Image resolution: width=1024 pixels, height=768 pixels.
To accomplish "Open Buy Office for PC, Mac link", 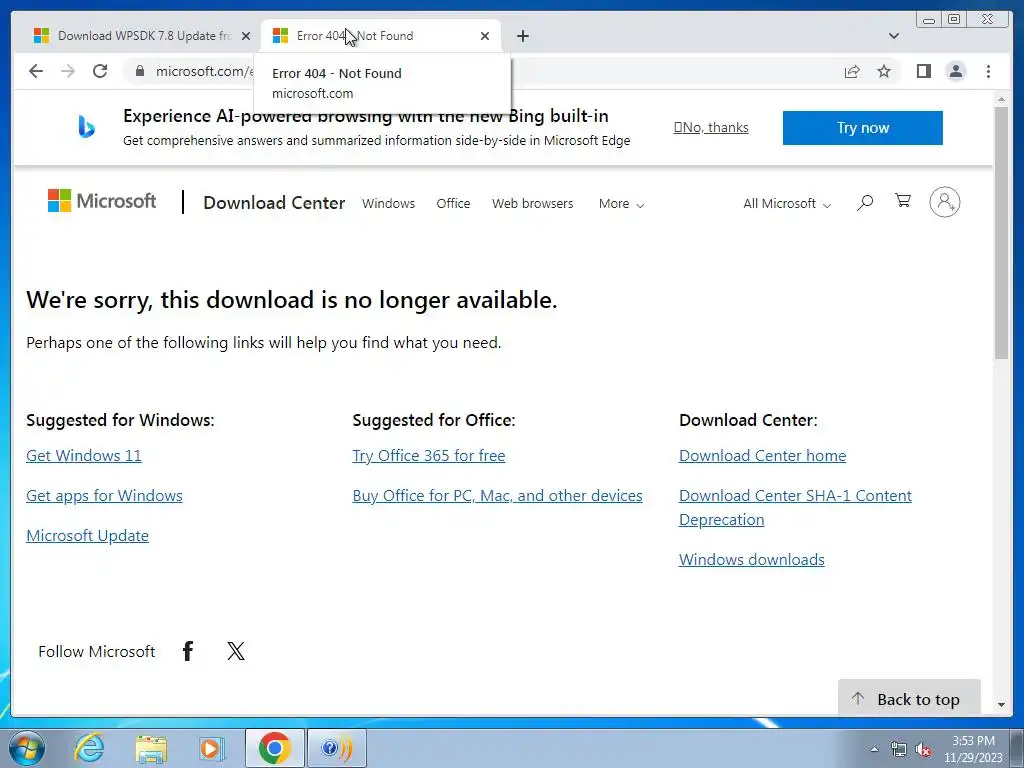I will coord(498,496).
